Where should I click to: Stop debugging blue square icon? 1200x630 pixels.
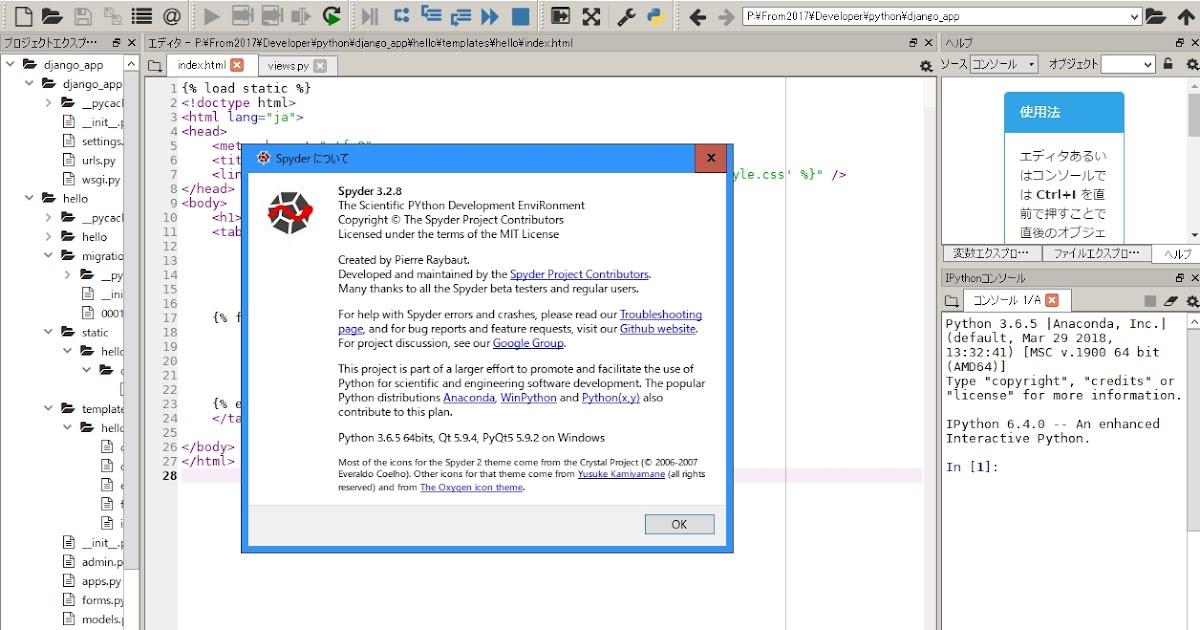520,16
